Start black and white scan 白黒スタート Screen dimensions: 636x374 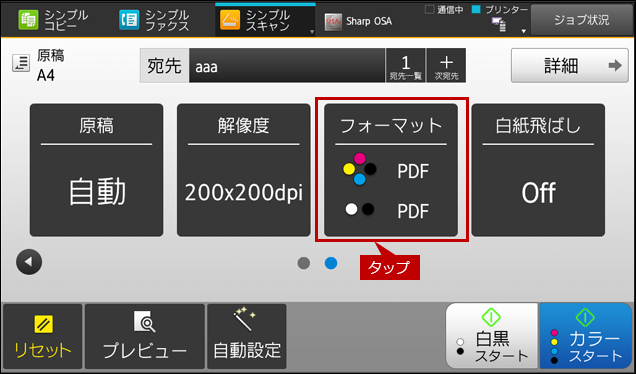click(492, 336)
